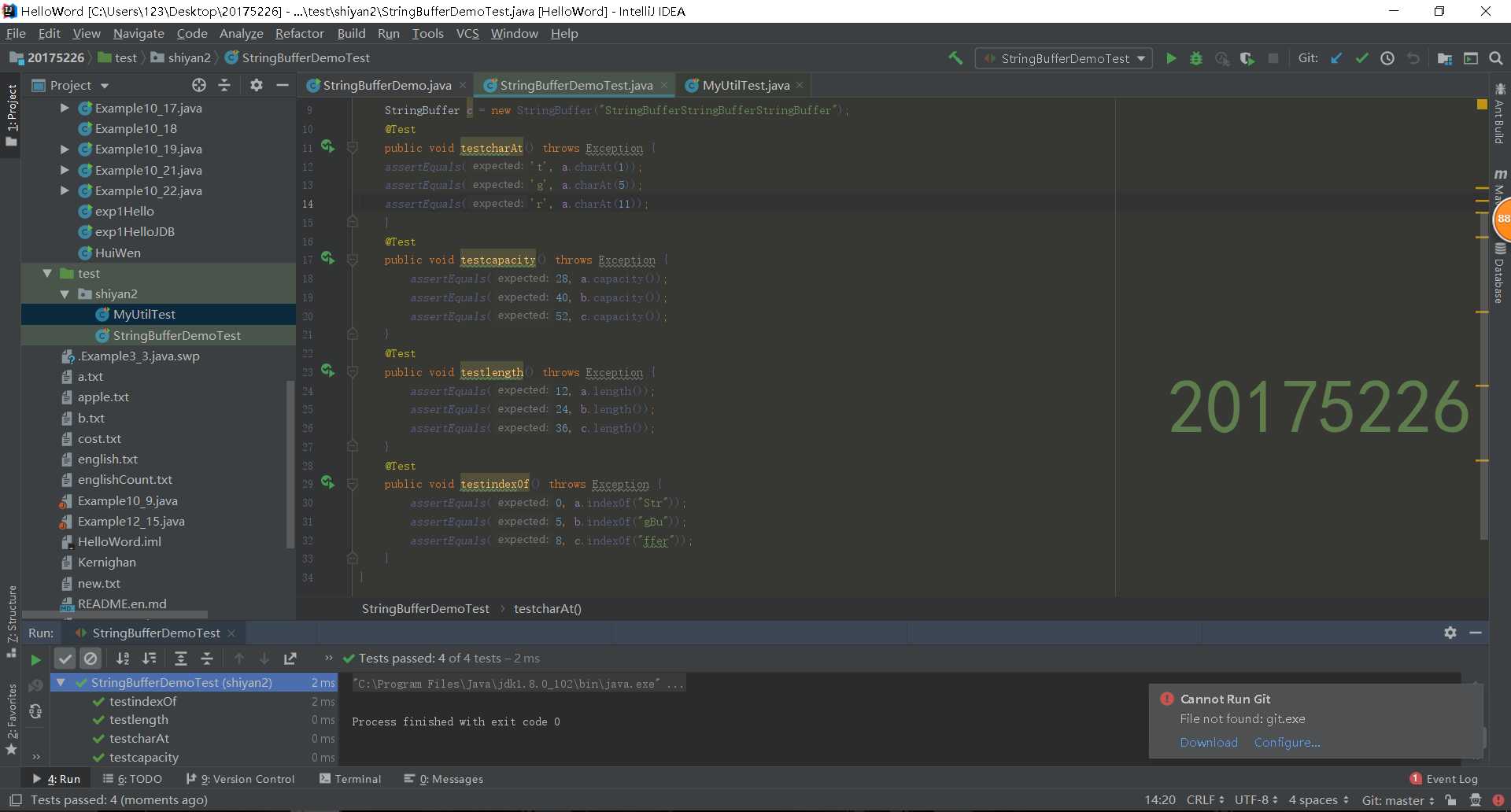Switch to MyUtilTest.java tab
This screenshot has height=812, width=1511.
(x=745, y=85)
